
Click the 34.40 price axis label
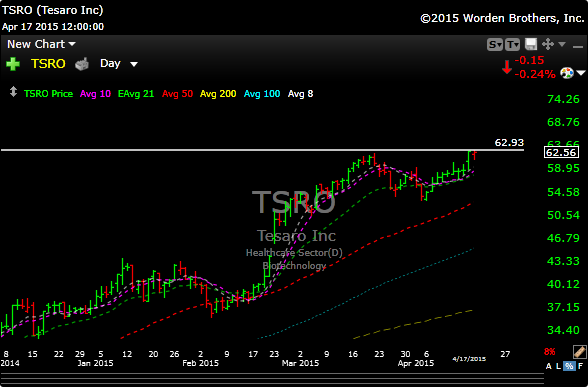(563, 330)
